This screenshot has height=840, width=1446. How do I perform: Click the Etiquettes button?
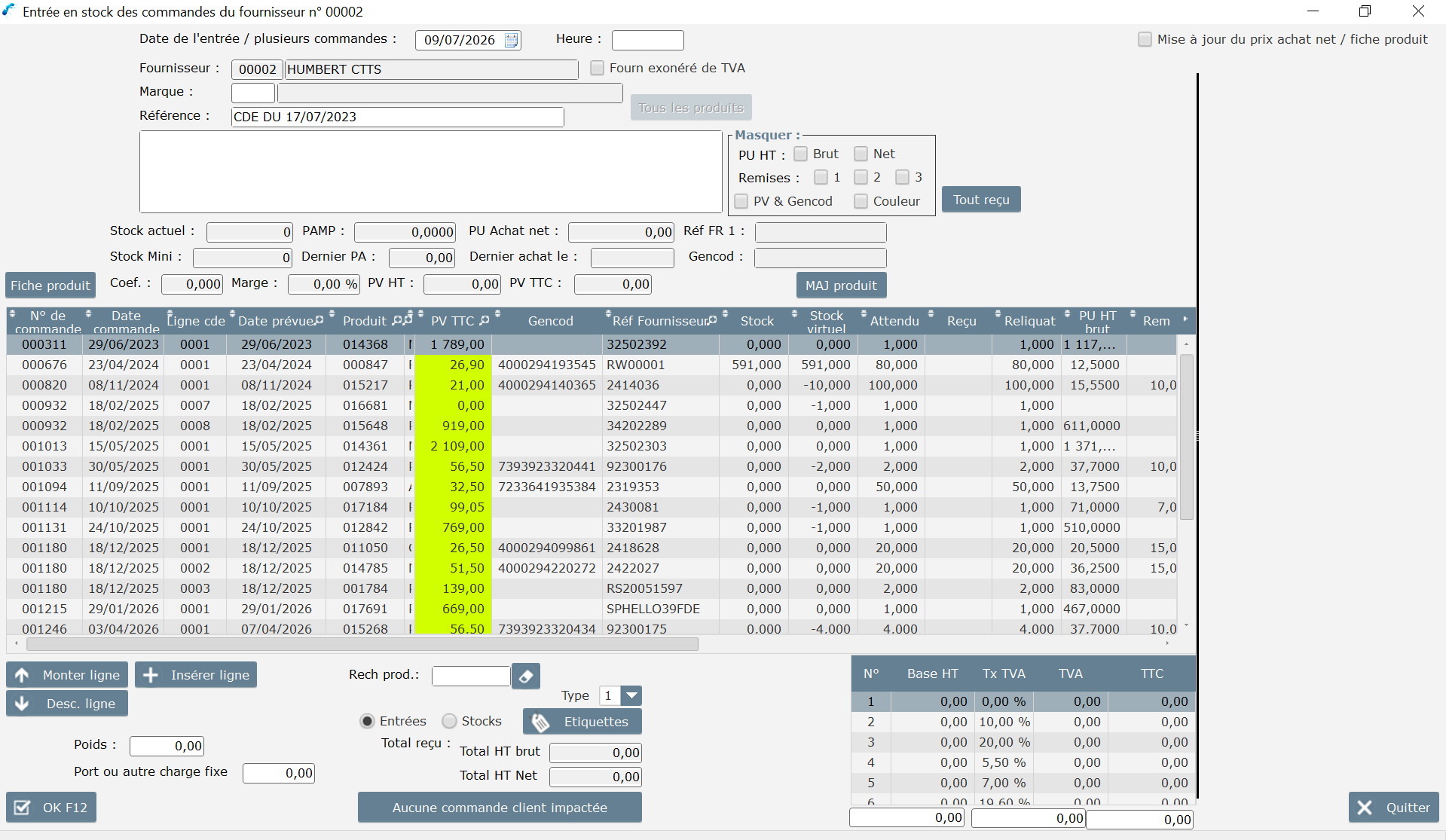coord(582,722)
